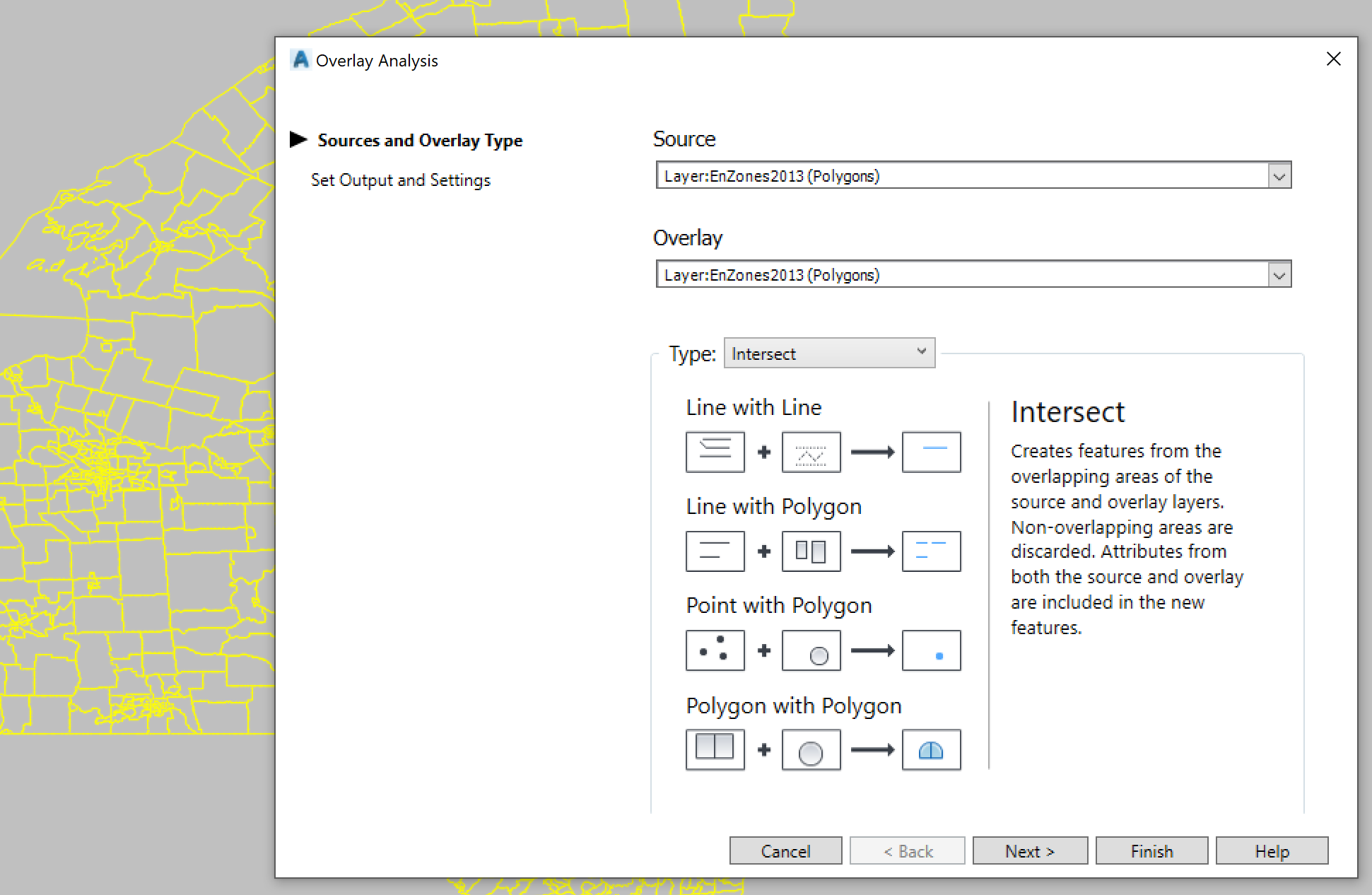This screenshot has height=895, width=1372.
Task: Cancel the Overlay Analysis wizard
Action: point(785,850)
